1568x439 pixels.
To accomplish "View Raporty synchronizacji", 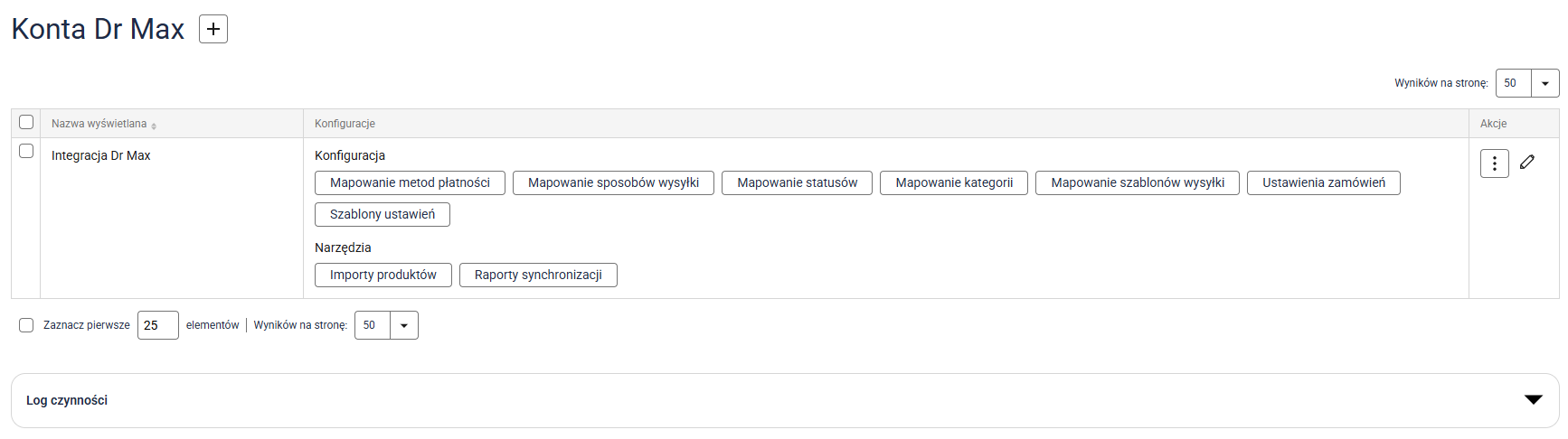I will [538, 276].
